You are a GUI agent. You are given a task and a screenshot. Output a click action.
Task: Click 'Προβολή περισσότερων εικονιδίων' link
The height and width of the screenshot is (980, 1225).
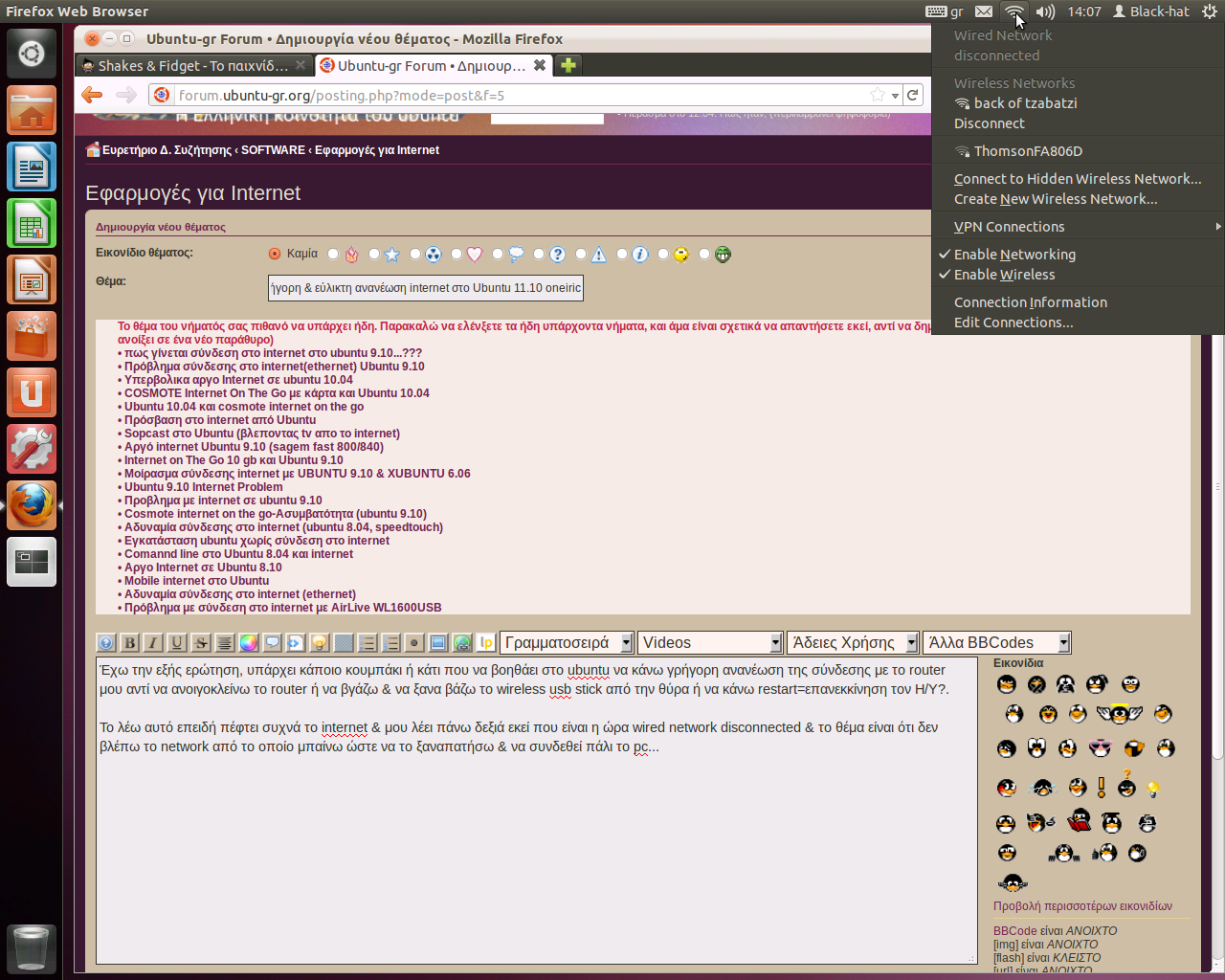(x=1082, y=906)
